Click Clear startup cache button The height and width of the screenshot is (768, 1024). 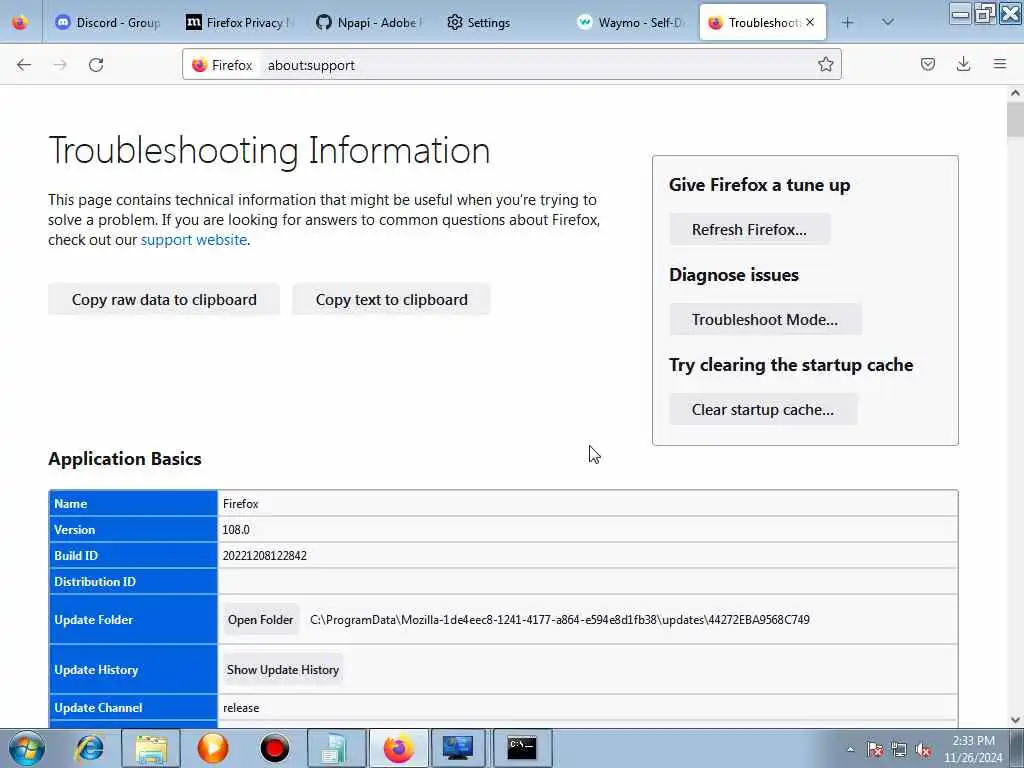(763, 410)
